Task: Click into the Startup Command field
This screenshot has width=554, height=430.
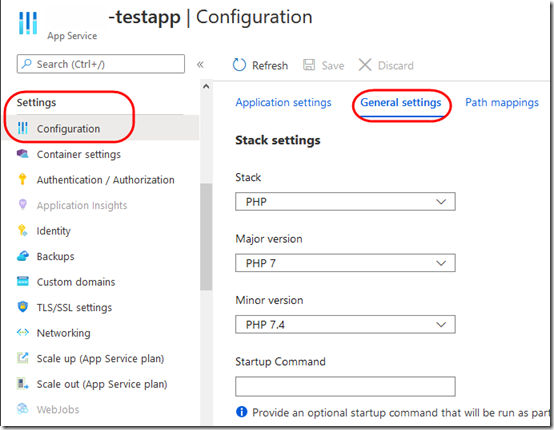Action: point(345,386)
